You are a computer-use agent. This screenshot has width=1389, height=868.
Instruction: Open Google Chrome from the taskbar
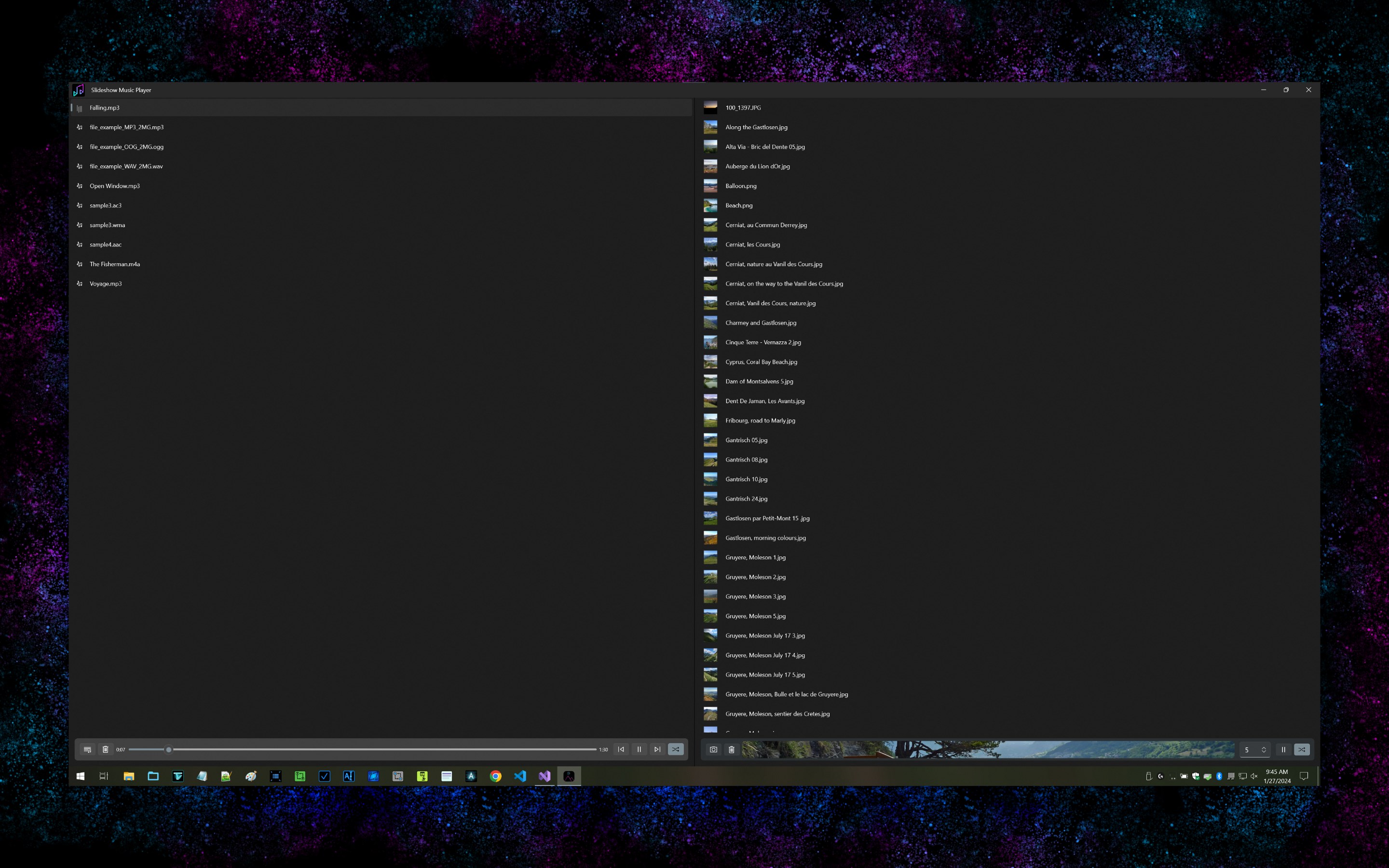495,776
